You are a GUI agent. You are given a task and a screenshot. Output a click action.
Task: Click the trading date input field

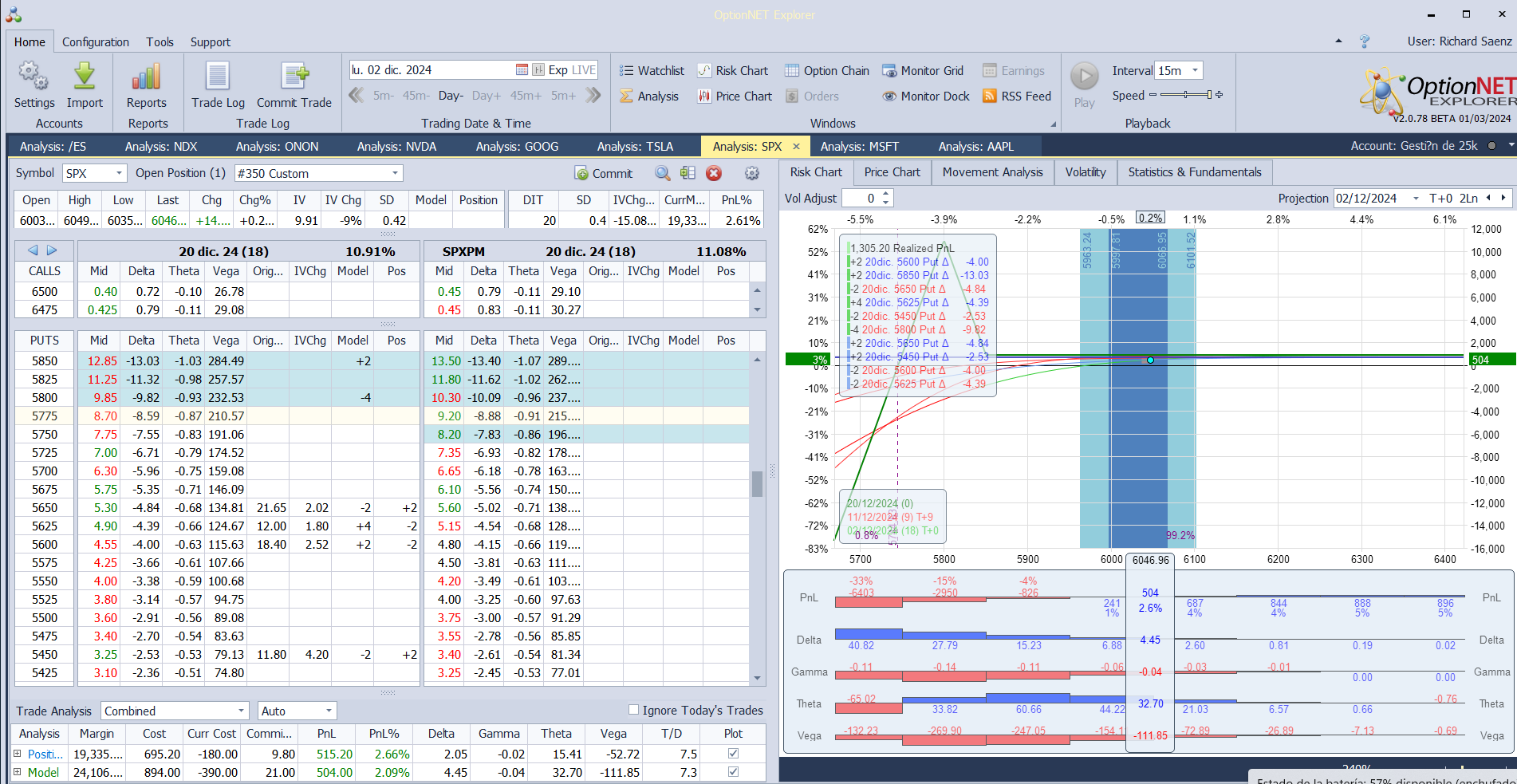click(431, 70)
